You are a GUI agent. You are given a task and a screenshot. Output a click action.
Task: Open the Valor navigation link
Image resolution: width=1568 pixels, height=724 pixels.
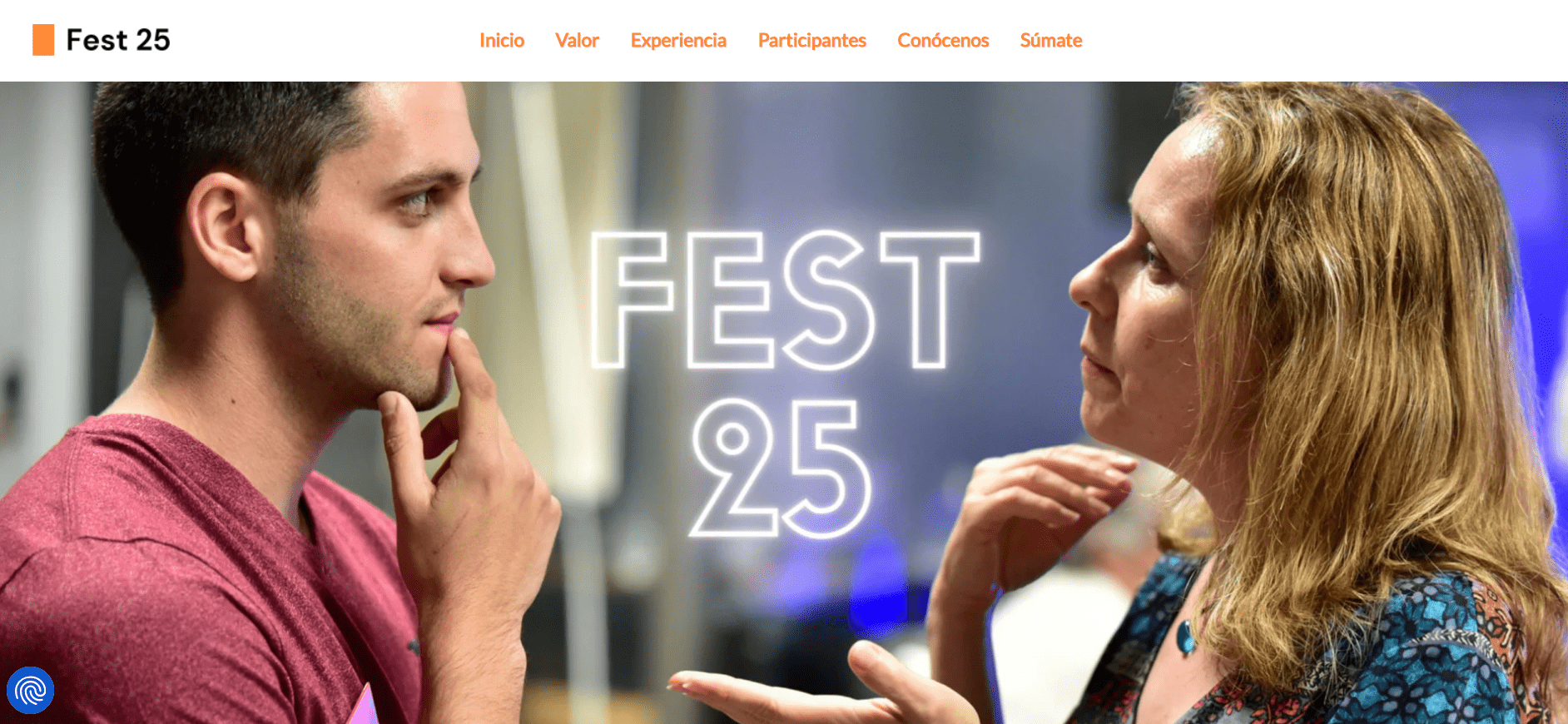(x=577, y=40)
